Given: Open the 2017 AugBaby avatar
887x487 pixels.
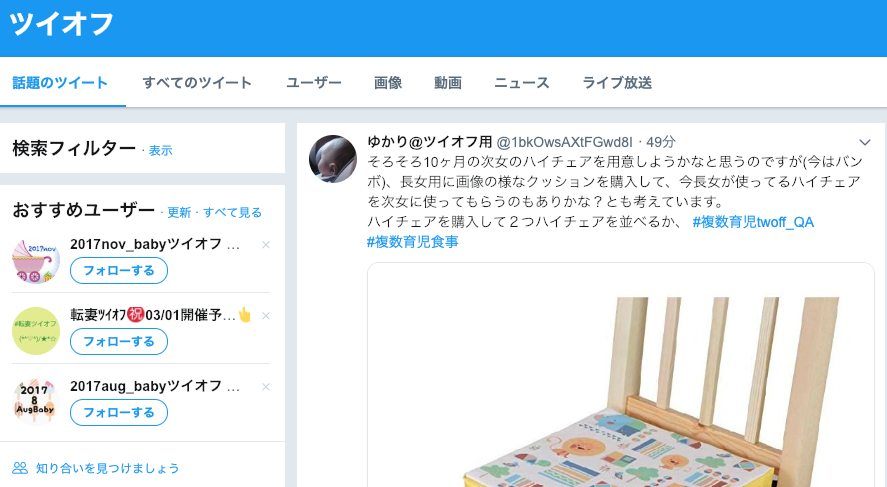Looking at the screenshot, I should pyautogui.click(x=36, y=402).
